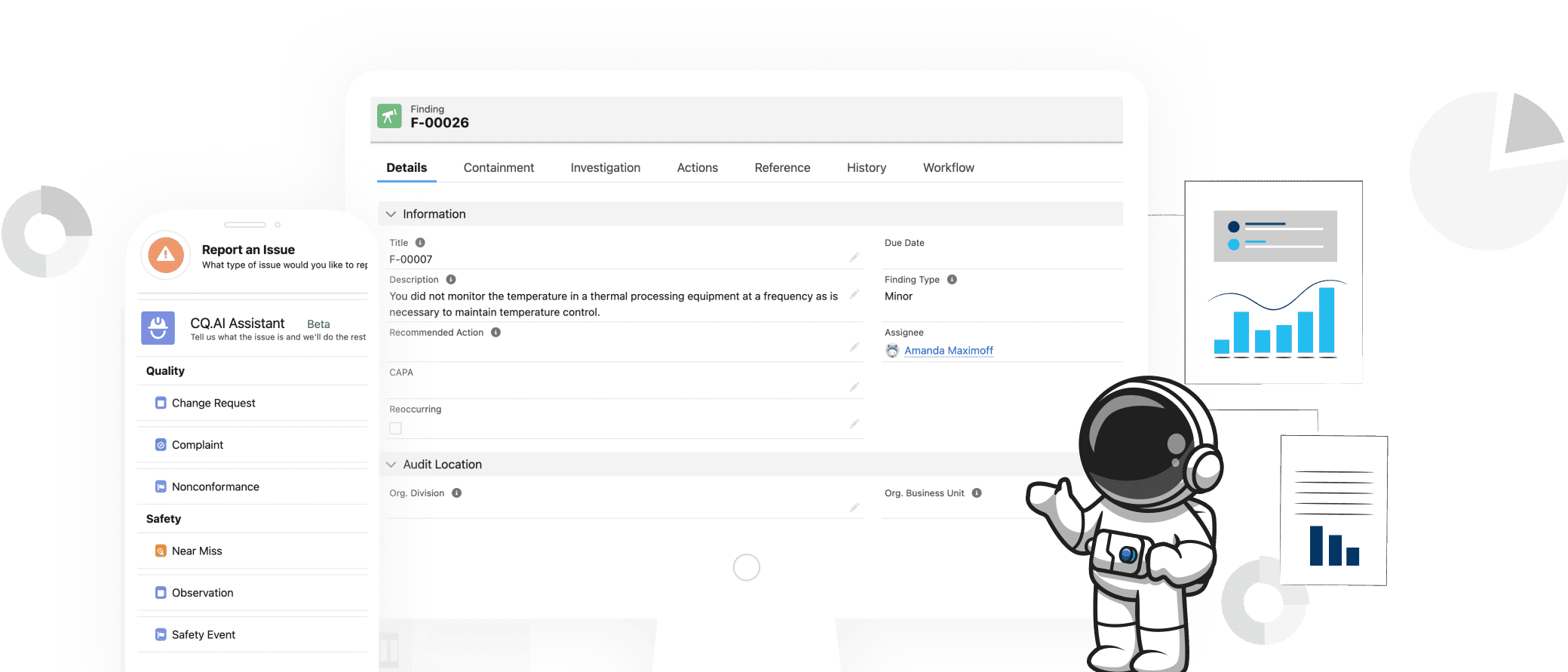The width and height of the screenshot is (1568, 672).
Task: Click the info icon beside Org. Division
Action: pos(456,493)
